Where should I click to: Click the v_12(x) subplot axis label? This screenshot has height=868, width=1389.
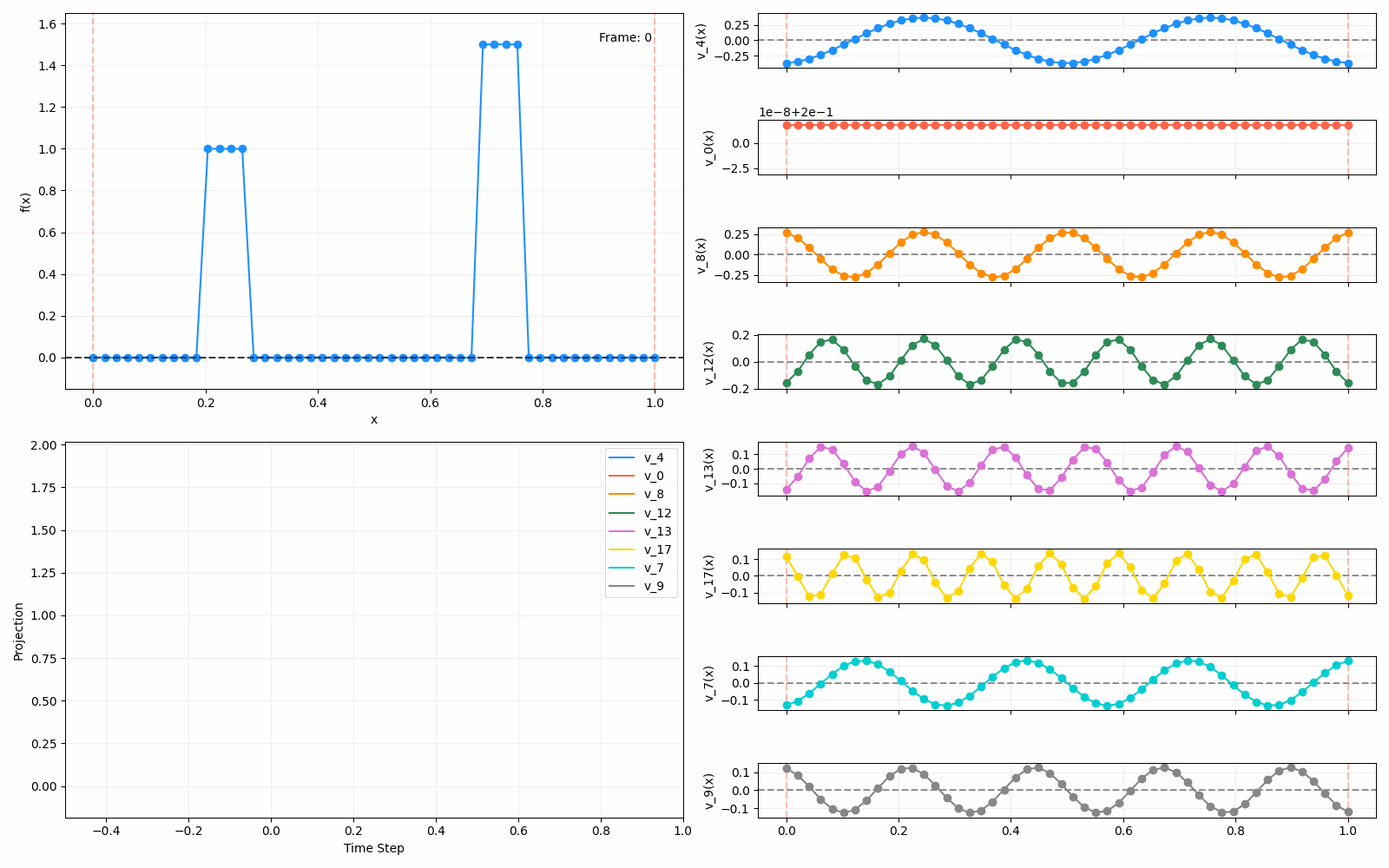(708, 362)
